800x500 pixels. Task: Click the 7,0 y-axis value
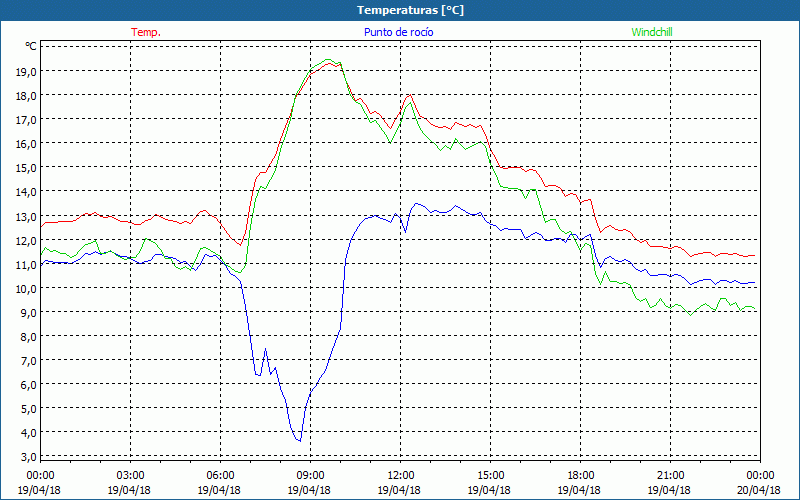29,361
